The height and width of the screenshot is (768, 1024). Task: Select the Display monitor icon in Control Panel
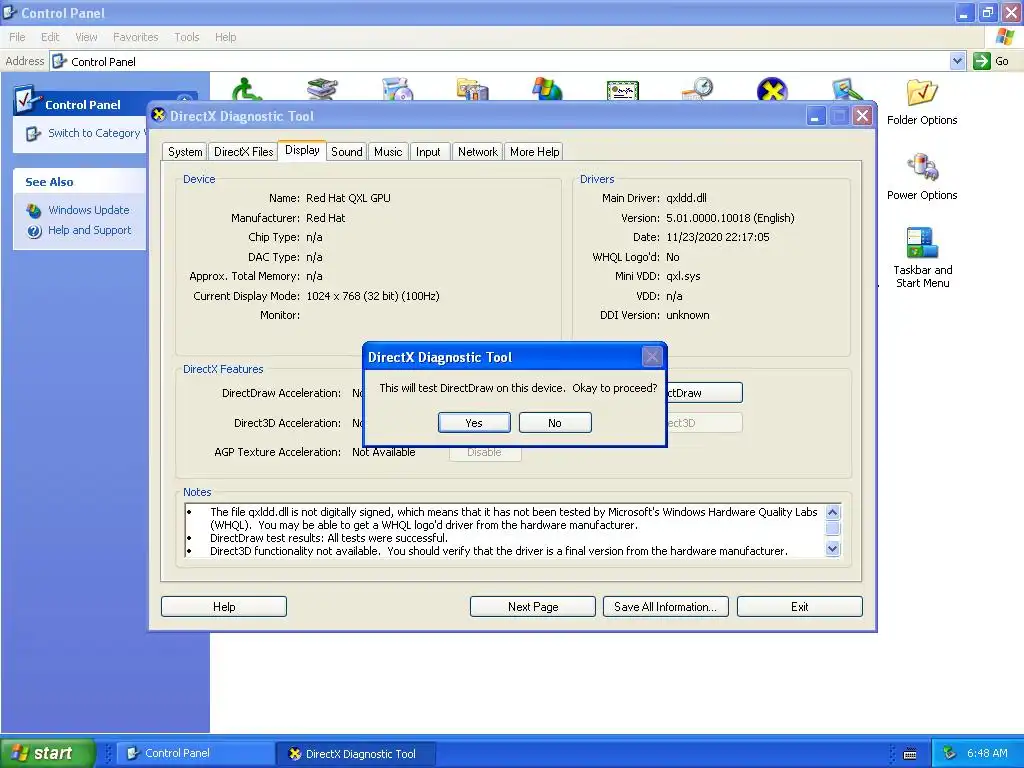tap(847, 89)
